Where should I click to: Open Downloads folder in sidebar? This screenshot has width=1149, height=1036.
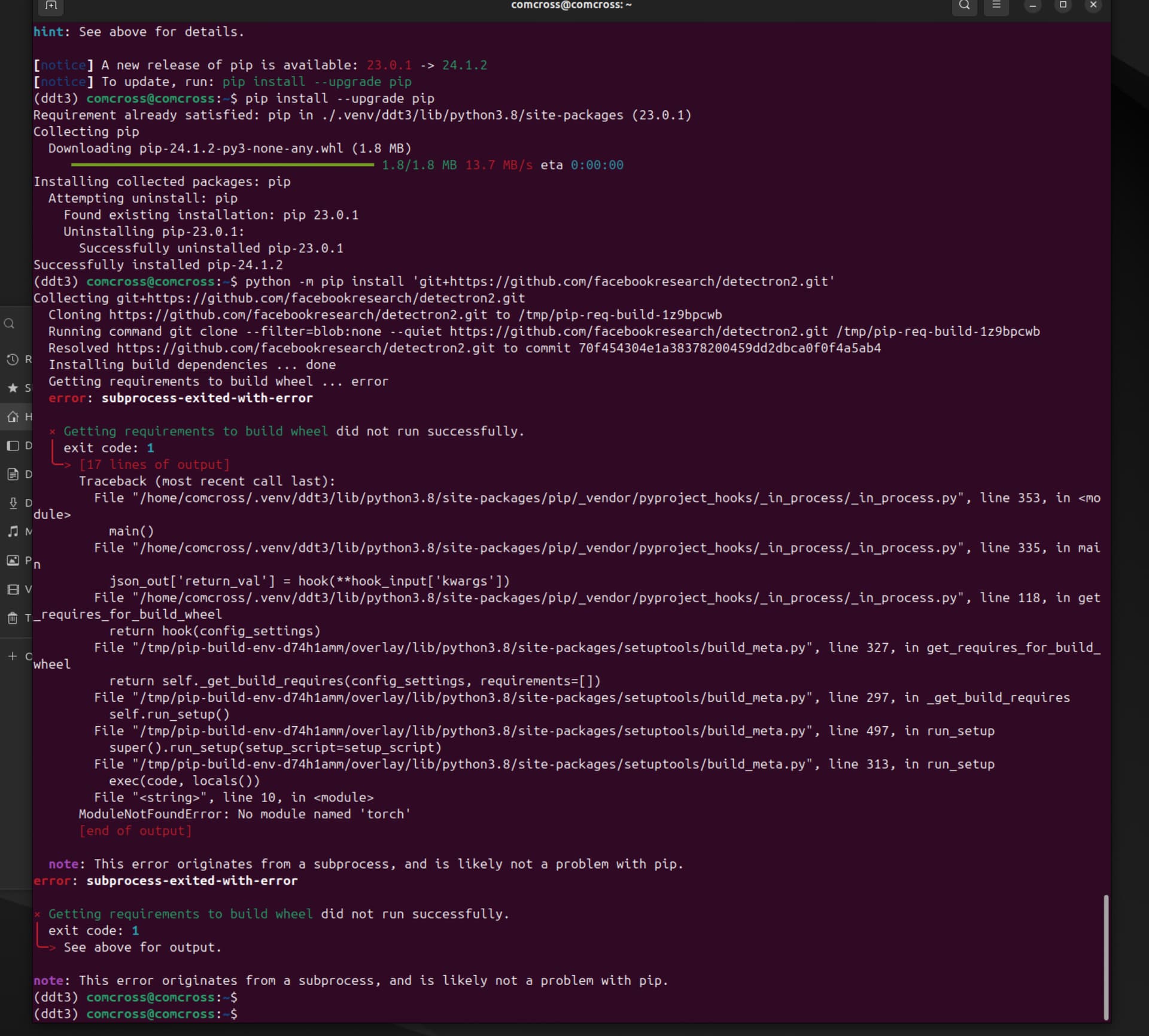tap(13, 503)
